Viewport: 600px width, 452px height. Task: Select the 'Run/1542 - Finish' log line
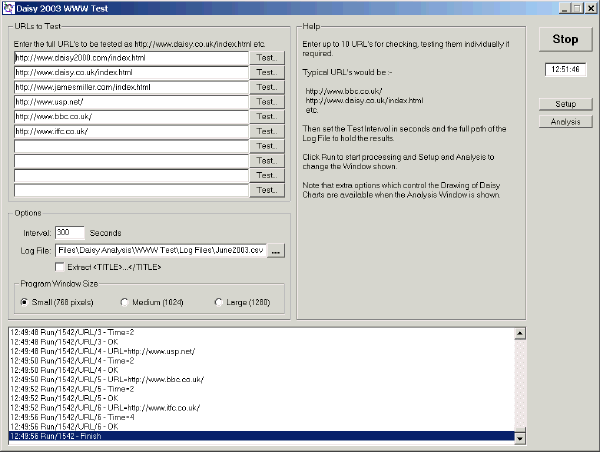[x=261, y=436]
